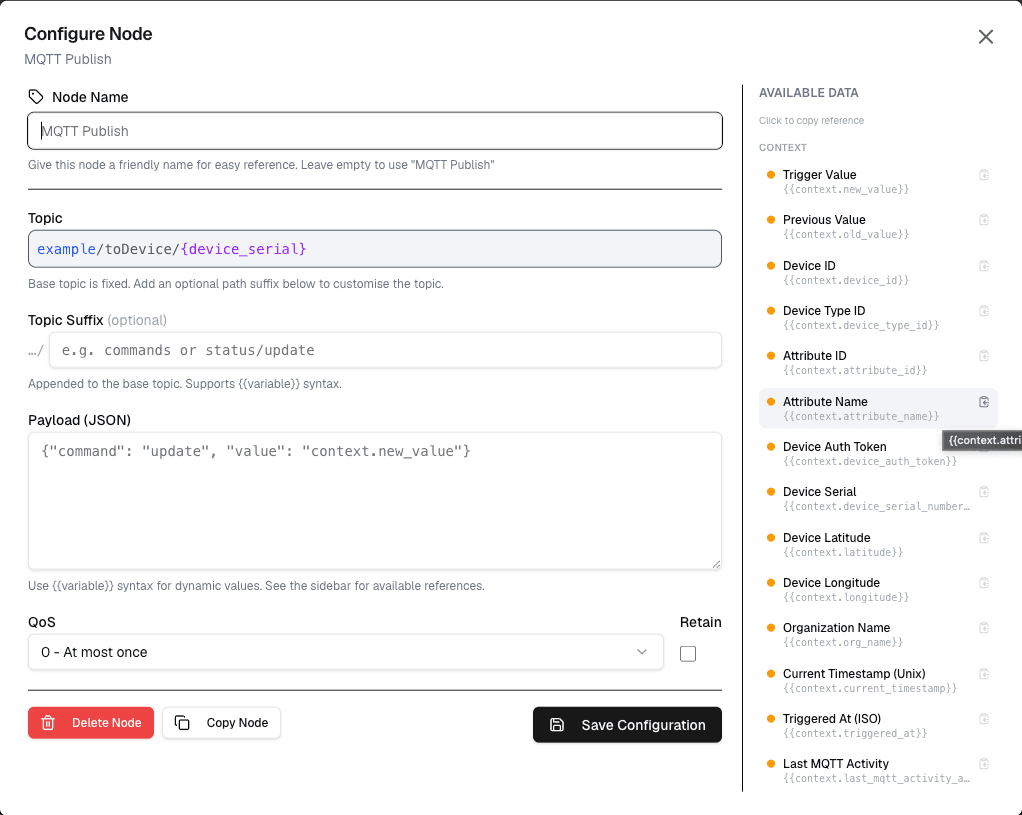The height and width of the screenshot is (815, 1022).
Task: Click the Payload resize handle corner
Action: pos(716,565)
